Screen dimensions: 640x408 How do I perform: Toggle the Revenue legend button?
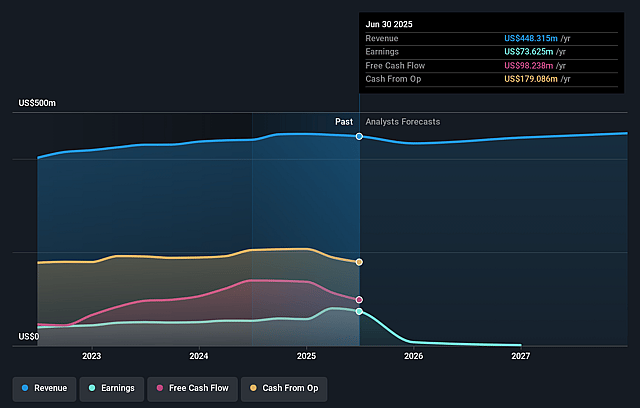44,388
